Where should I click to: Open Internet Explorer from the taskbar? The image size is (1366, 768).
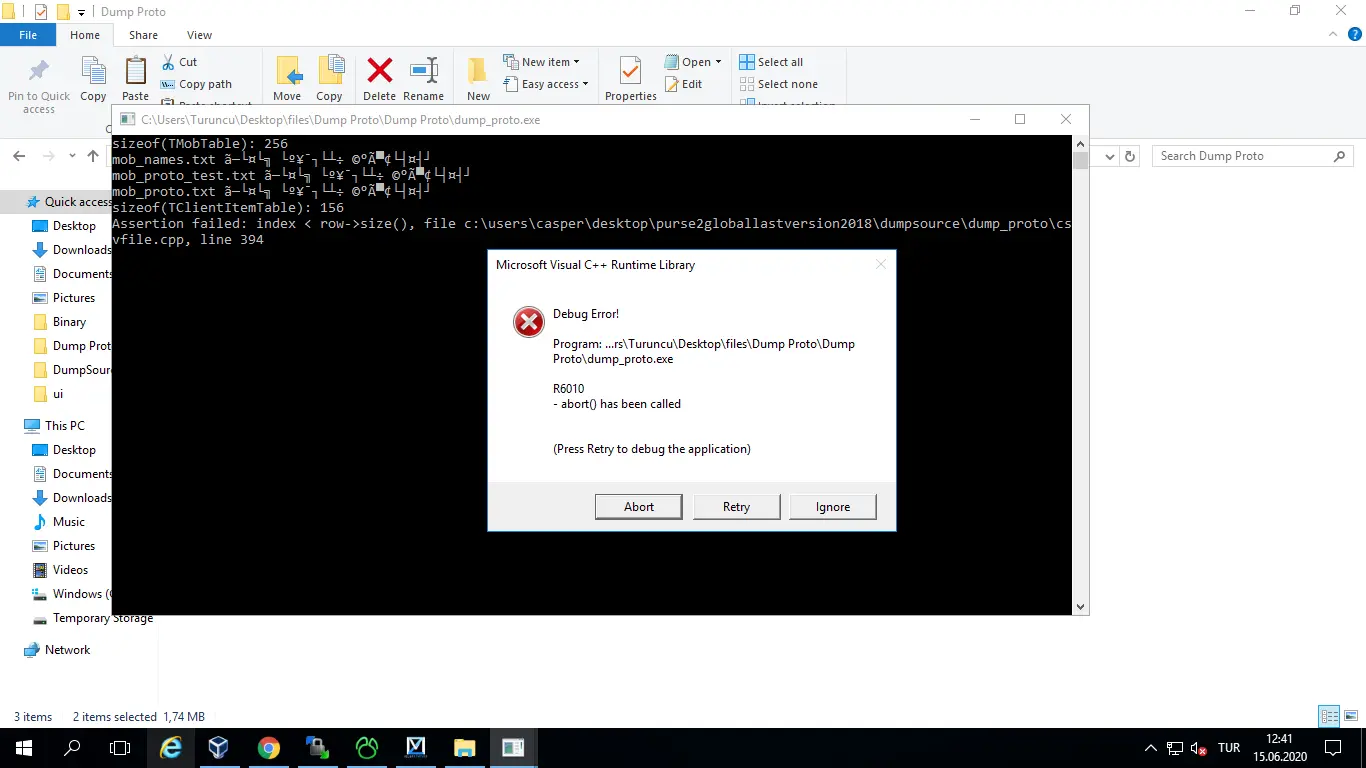(x=171, y=747)
